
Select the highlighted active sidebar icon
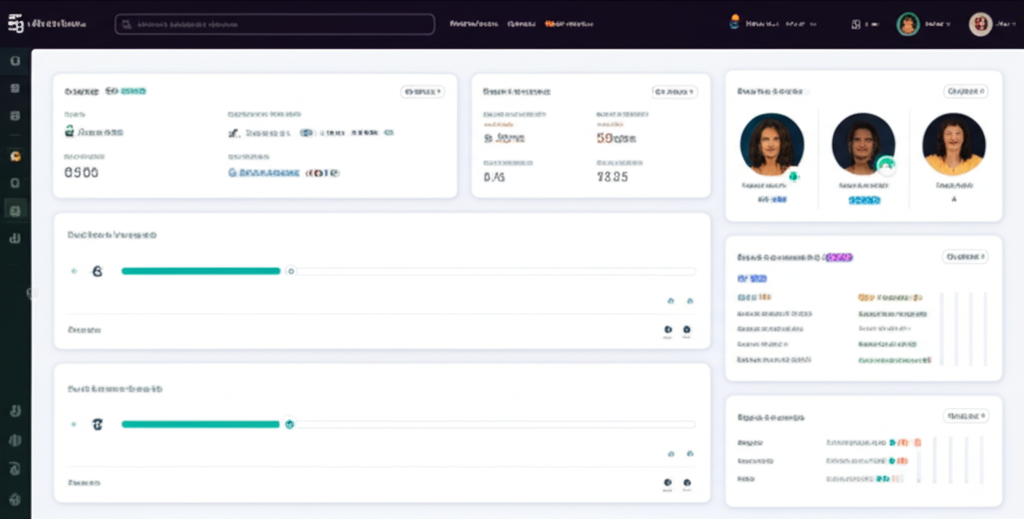pyautogui.click(x=16, y=210)
